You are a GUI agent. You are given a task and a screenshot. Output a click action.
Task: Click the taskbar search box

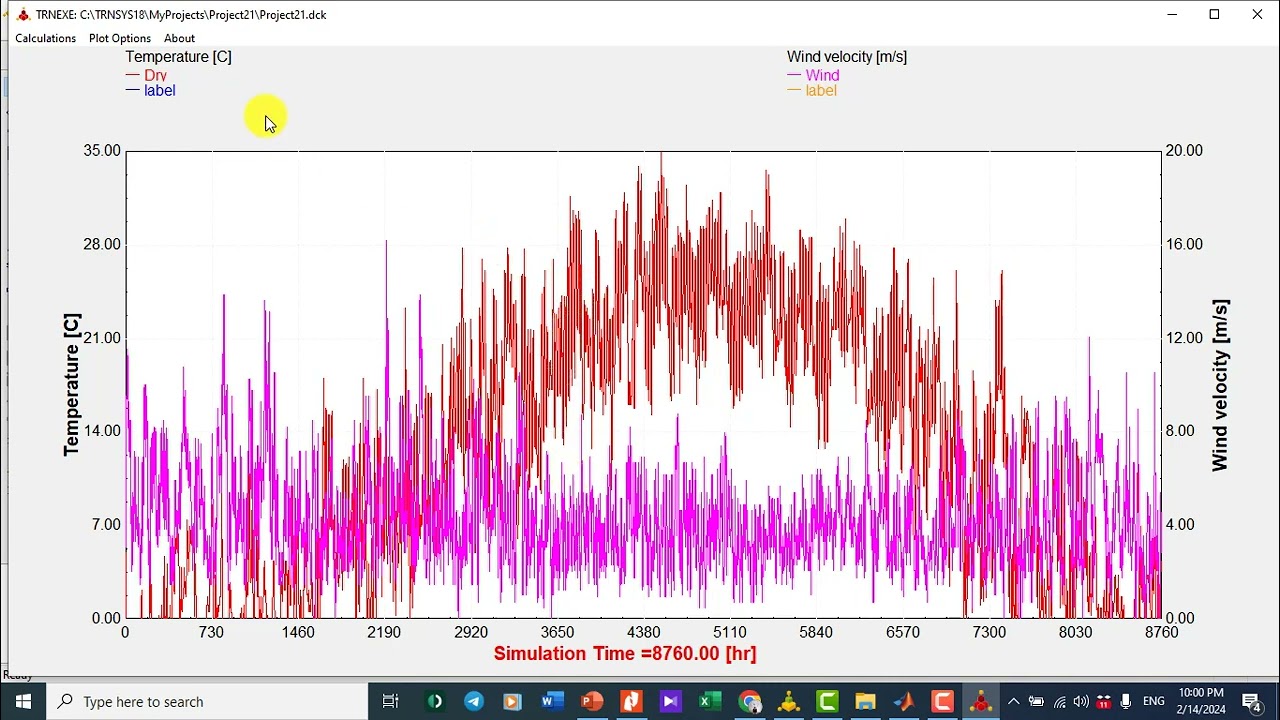[207, 701]
